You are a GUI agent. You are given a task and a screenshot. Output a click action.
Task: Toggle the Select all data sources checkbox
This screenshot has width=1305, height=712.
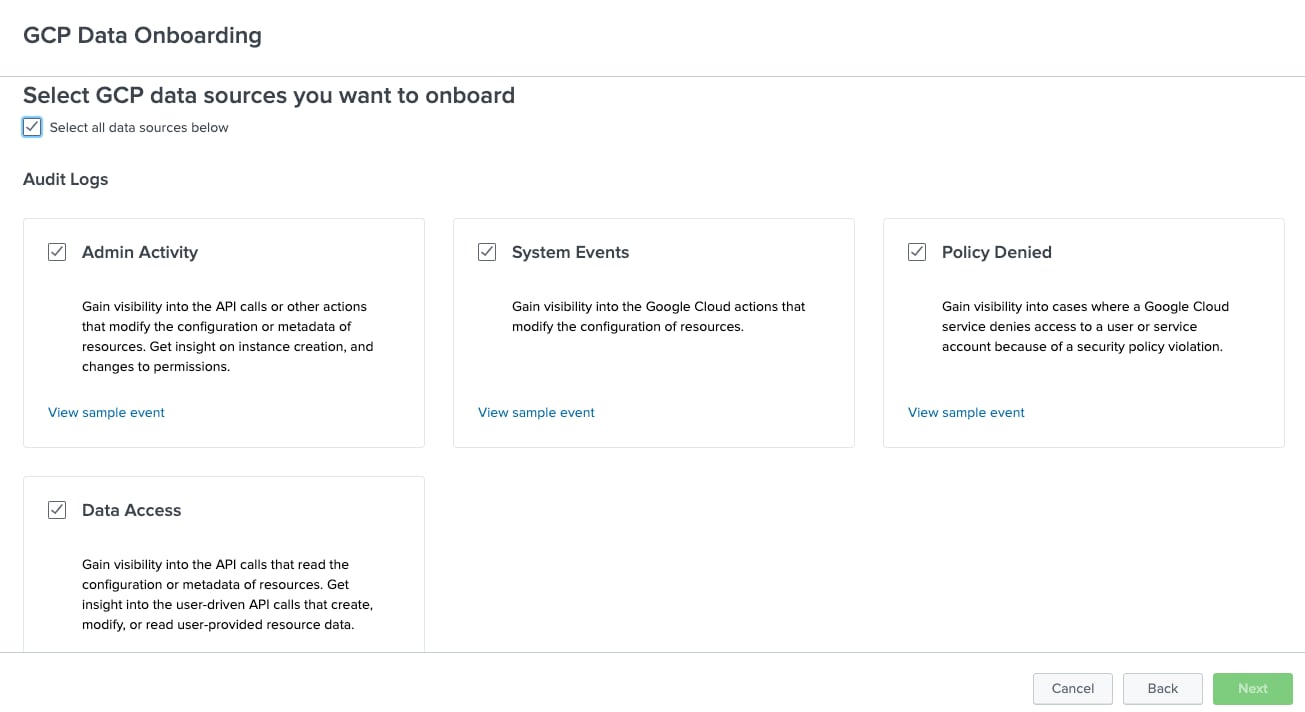[32, 127]
